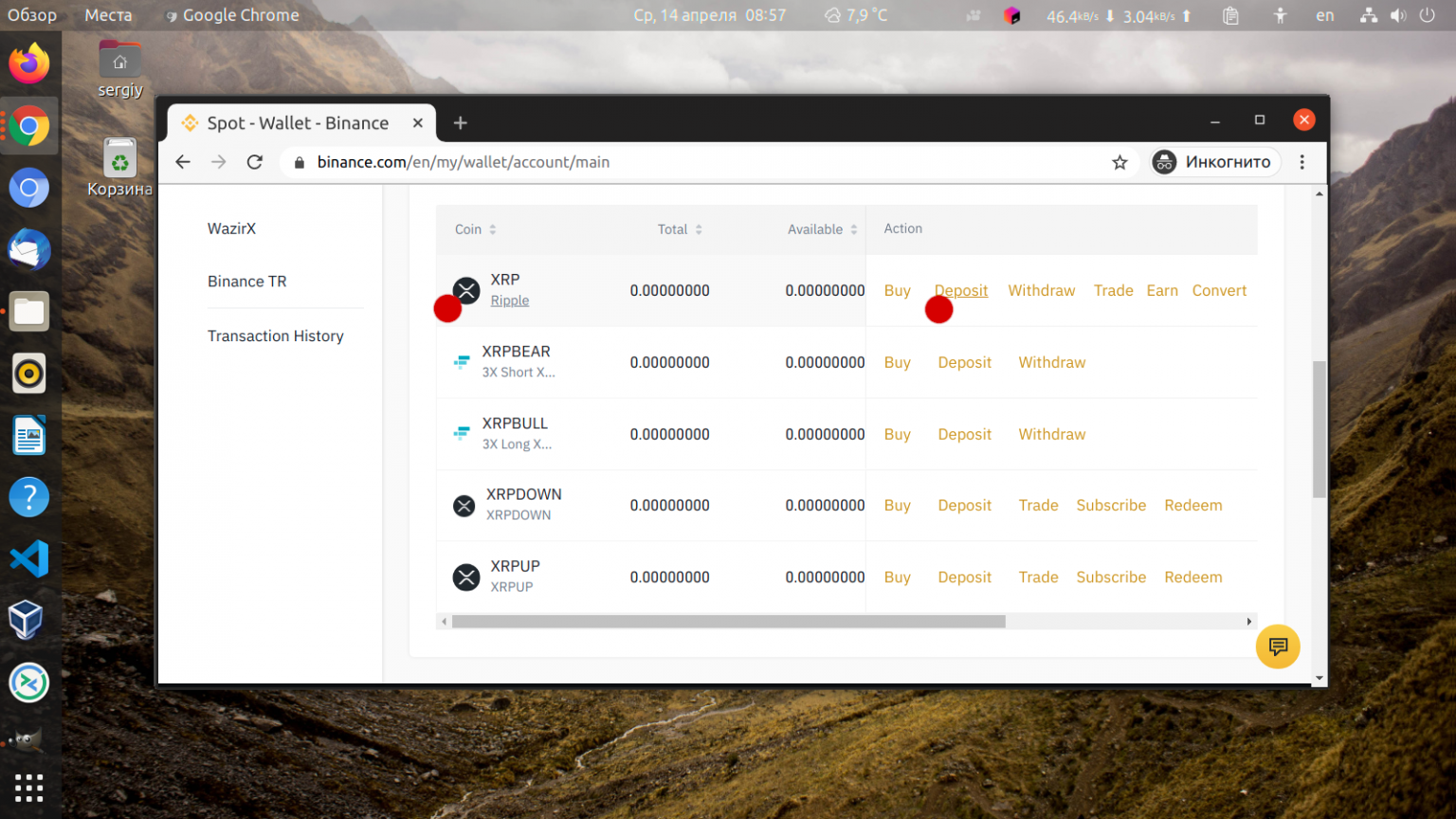Open the GIMP dock icon

pos(29,740)
